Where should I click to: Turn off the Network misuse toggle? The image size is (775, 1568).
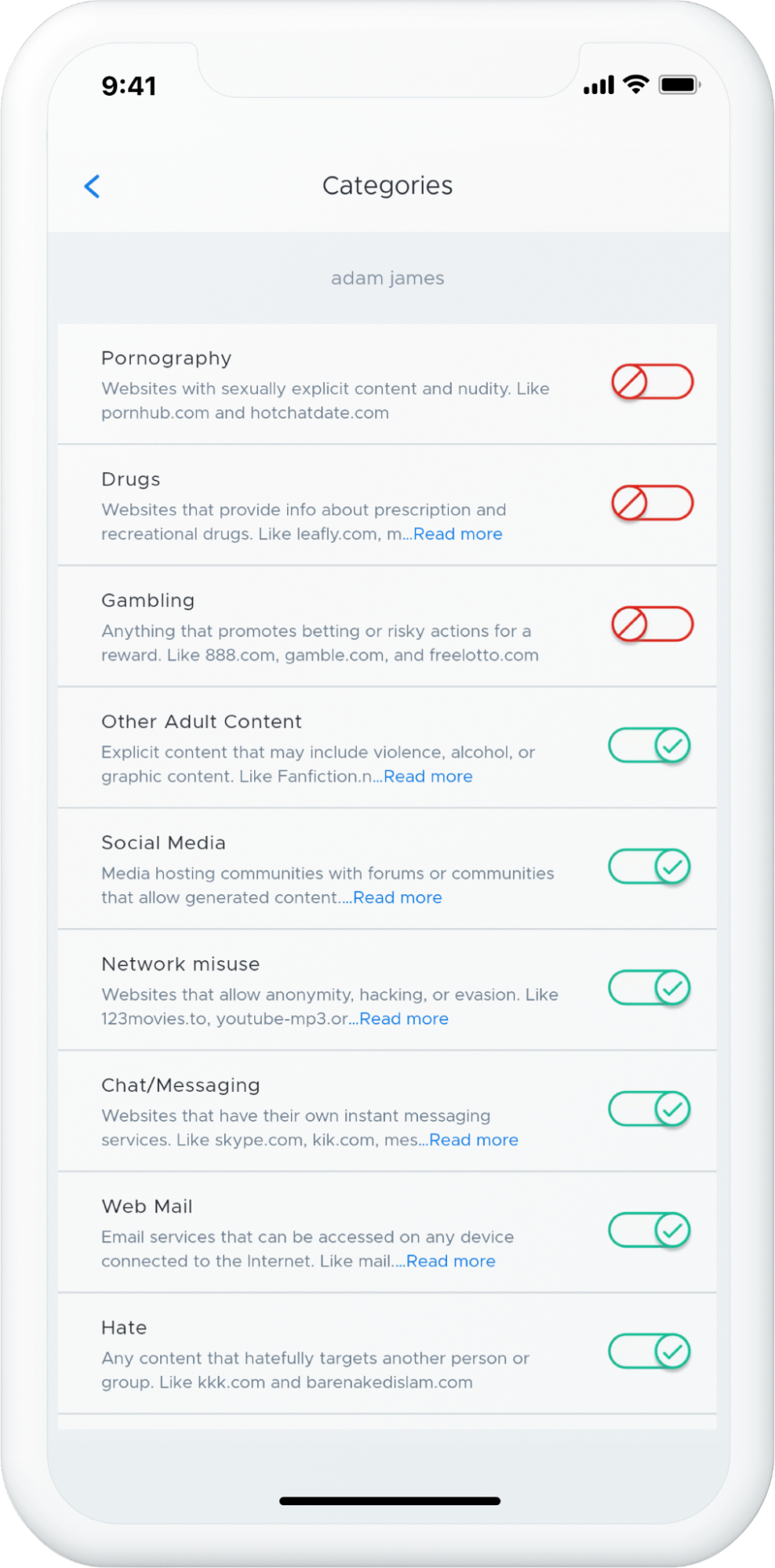point(649,988)
